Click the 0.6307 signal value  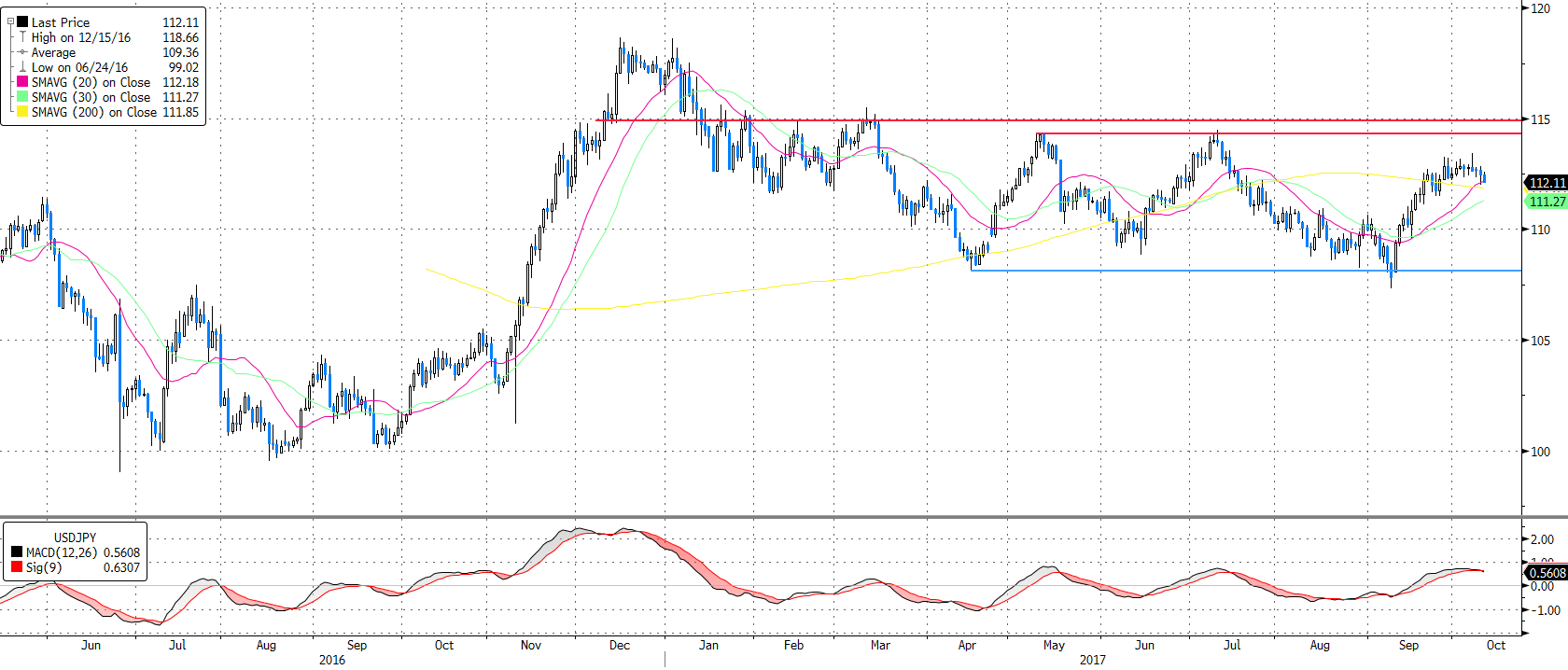[x=122, y=567]
